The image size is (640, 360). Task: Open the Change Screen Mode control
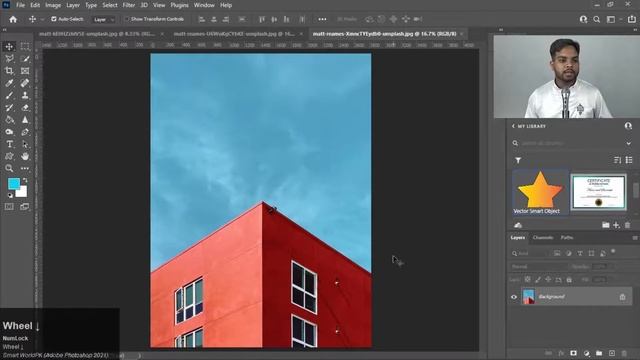[25, 207]
